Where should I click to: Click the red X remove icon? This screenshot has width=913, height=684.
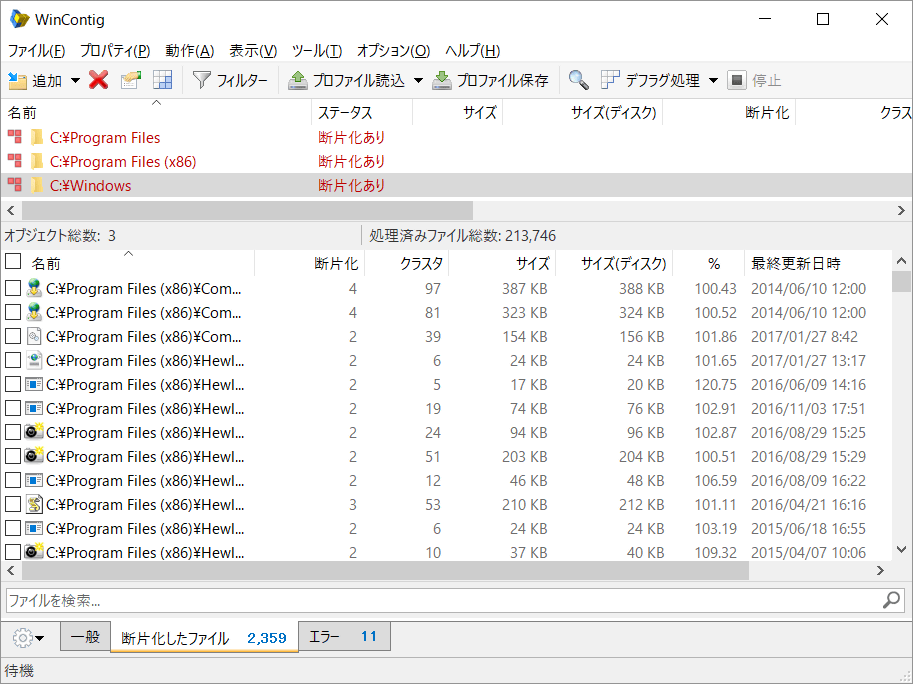[x=98, y=80]
